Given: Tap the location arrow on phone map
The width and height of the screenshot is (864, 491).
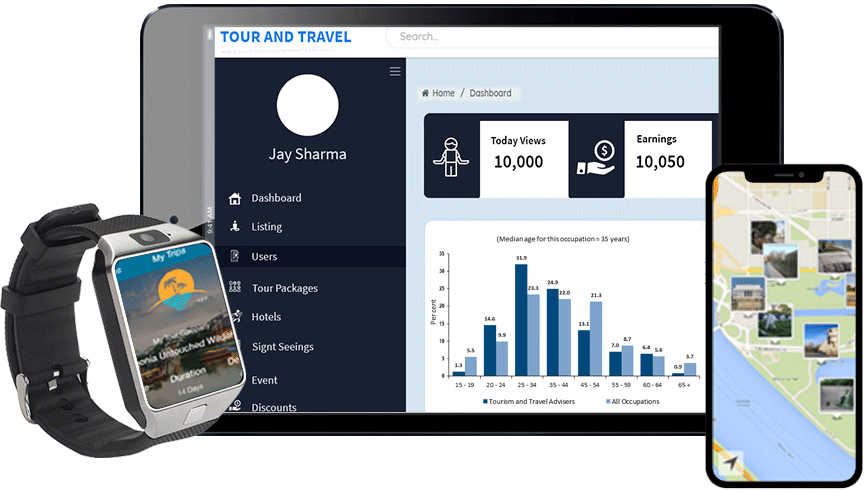Looking at the screenshot, I should click(731, 462).
